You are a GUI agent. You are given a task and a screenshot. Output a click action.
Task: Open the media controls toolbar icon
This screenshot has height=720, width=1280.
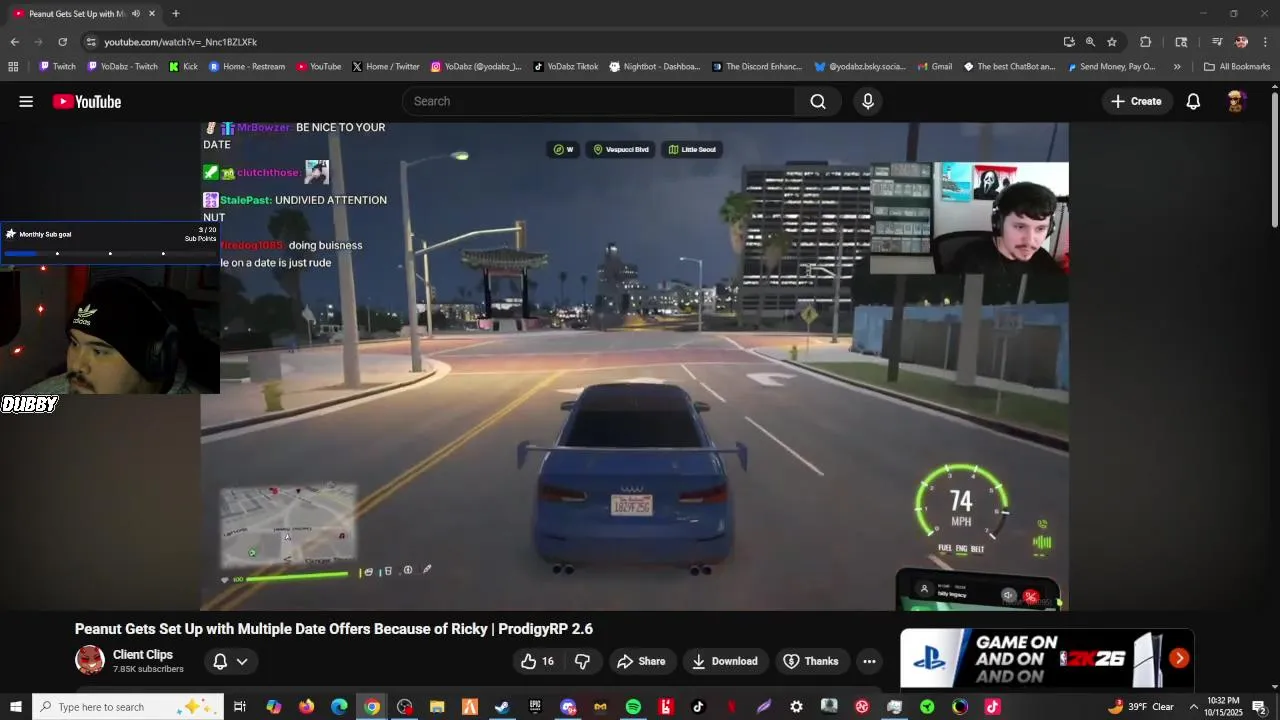click(1217, 42)
